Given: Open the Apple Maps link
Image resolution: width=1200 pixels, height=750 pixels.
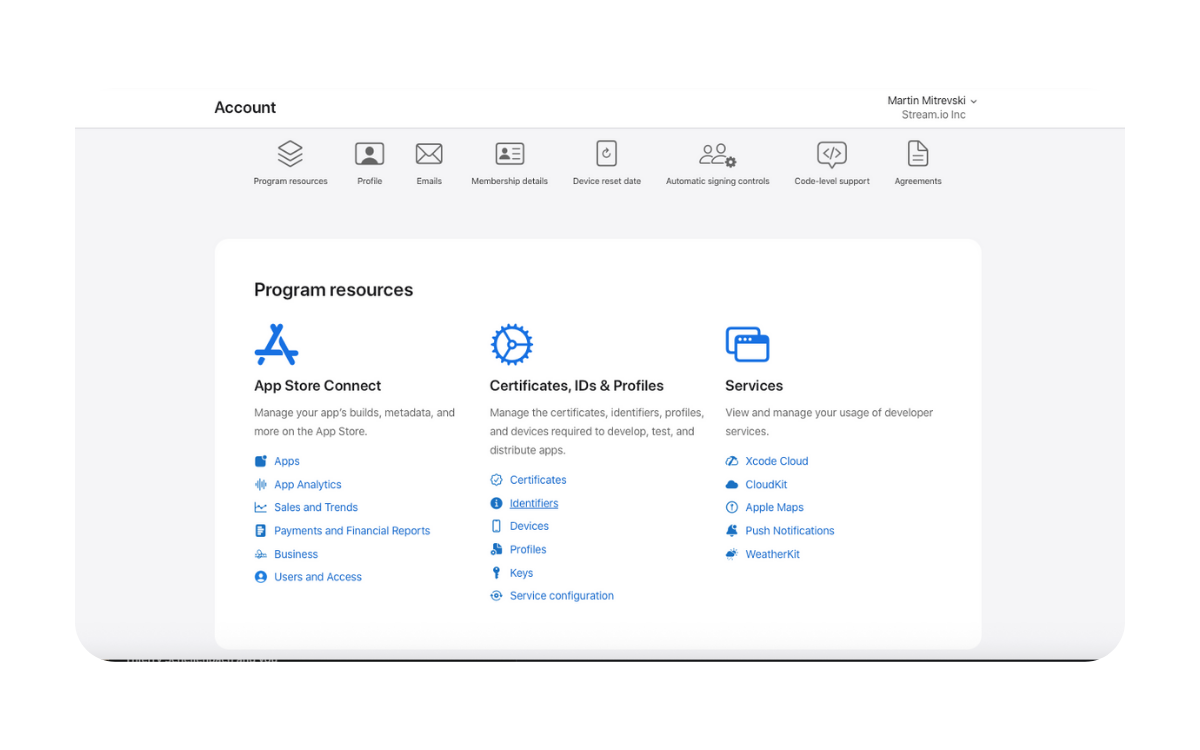Looking at the screenshot, I should click(x=774, y=508).
